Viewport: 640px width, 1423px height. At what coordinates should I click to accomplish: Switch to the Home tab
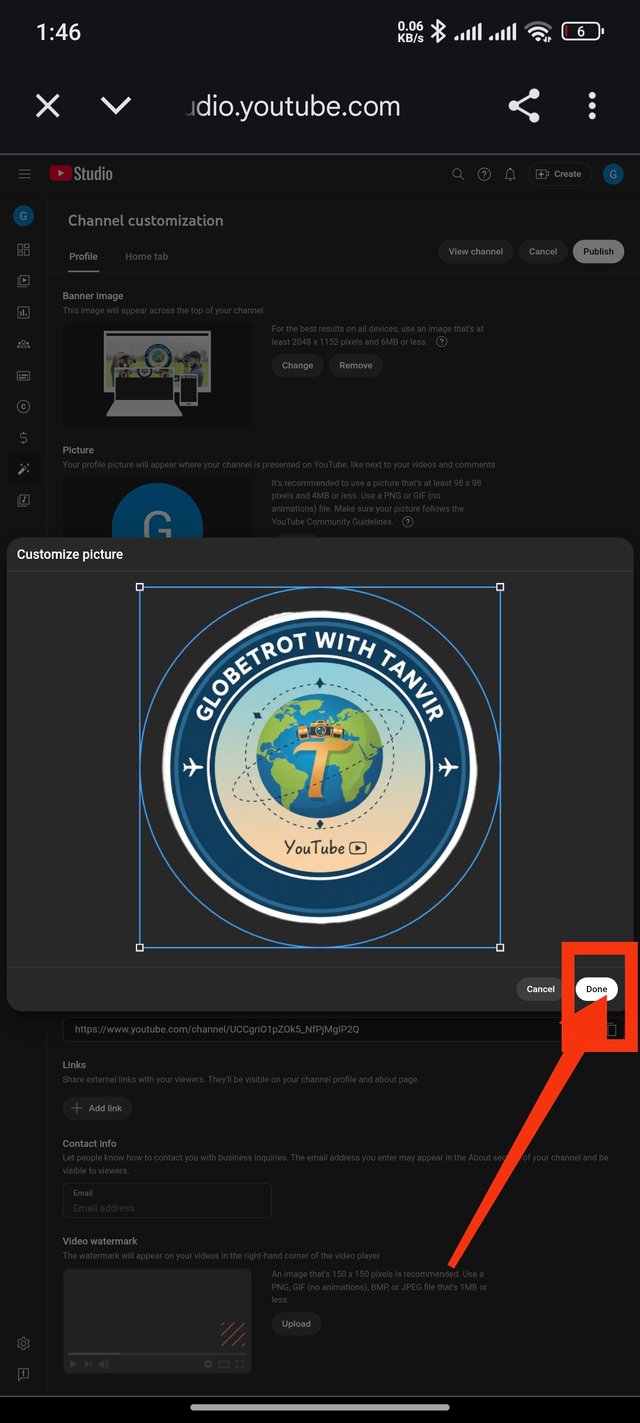click(146, 257)
